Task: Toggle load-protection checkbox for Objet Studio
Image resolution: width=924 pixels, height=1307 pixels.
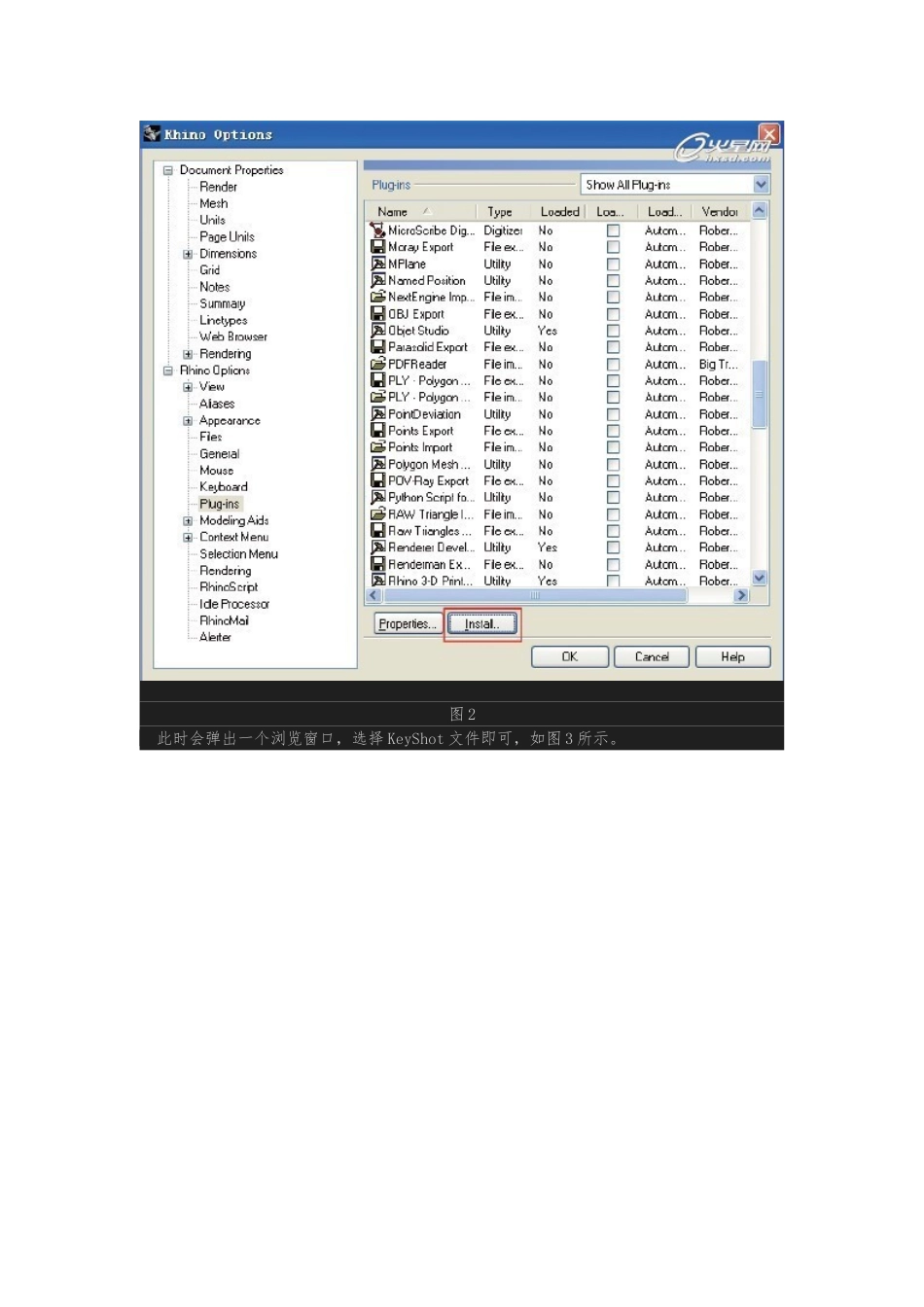Action: click(613, 331)
